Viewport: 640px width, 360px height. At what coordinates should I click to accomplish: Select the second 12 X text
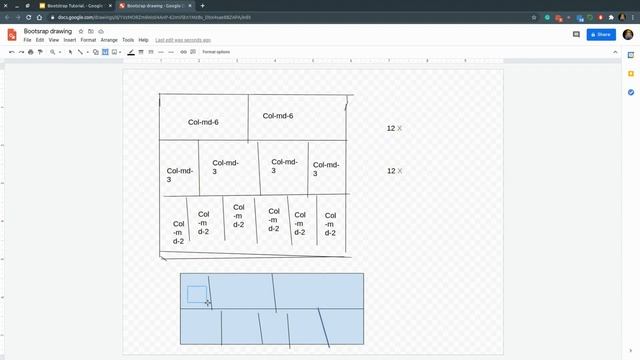coord(395,171)
